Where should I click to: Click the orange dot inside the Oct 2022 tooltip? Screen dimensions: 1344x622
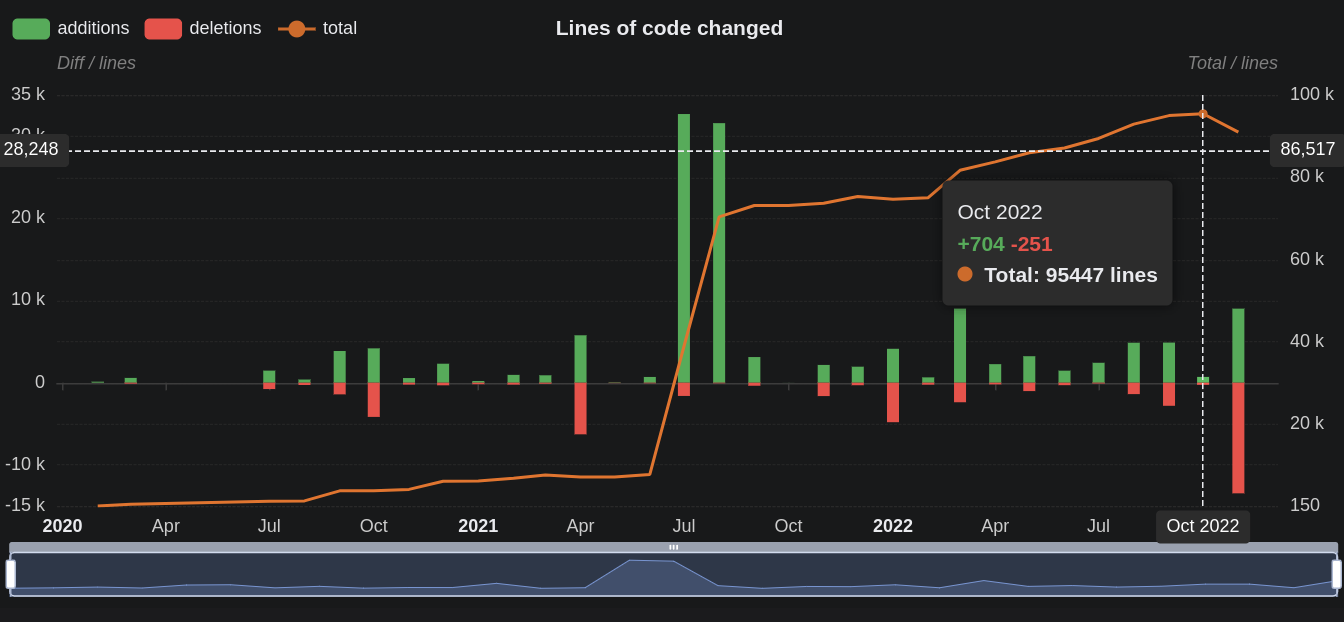pyautogui.click(x=965, y=274)
